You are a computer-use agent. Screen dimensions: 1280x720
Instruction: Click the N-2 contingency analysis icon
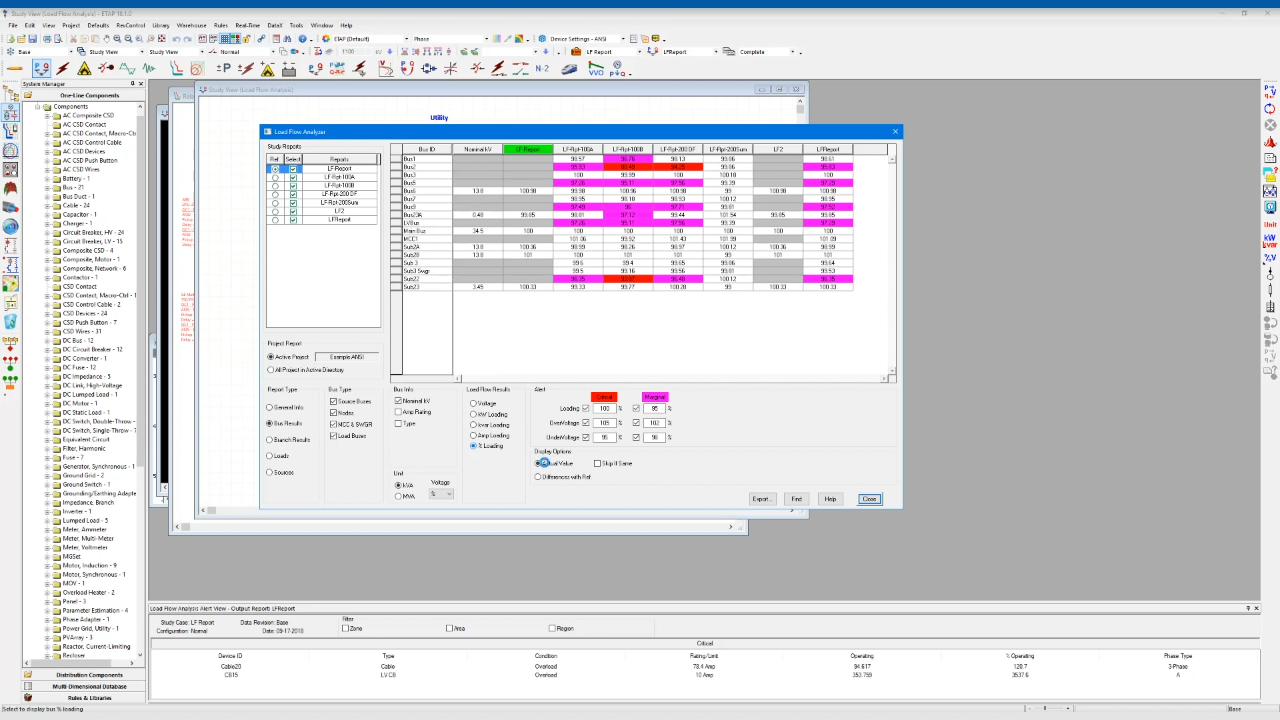point(542,68)
